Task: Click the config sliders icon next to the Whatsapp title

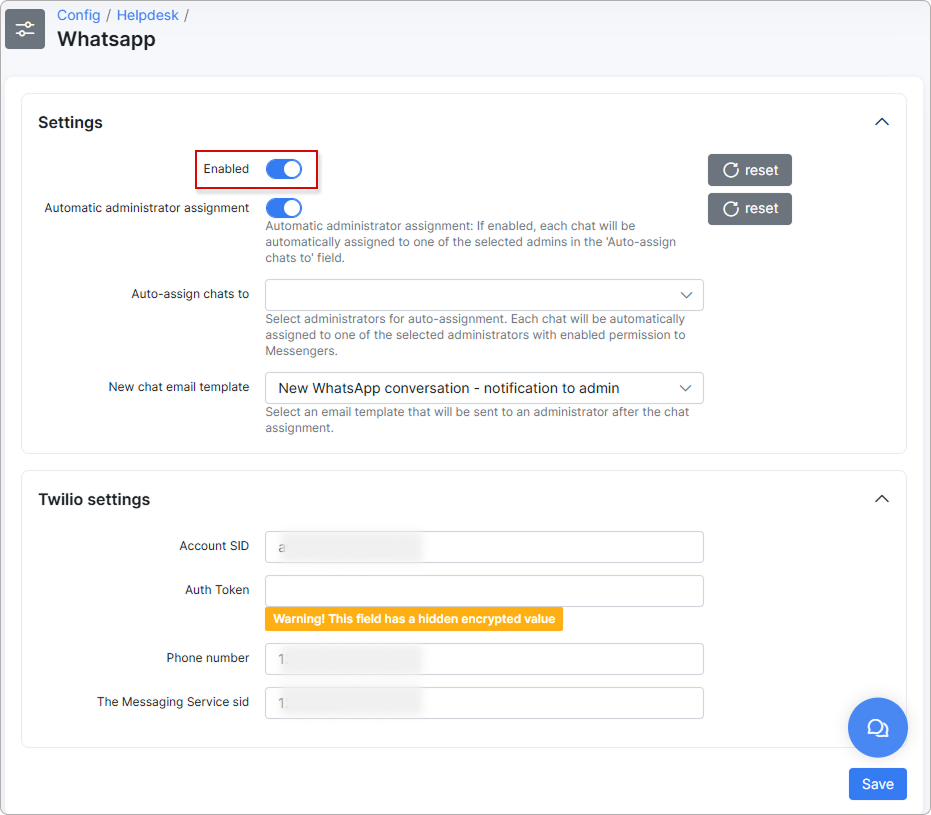Action: point(25,29)
